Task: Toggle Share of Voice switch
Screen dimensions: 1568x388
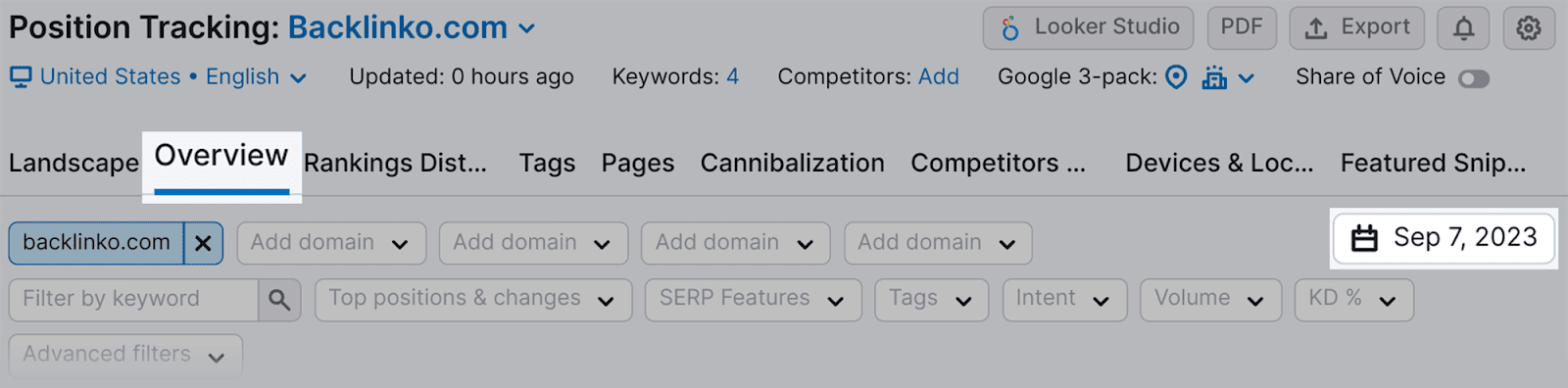Action: [x=1473, y=78]
